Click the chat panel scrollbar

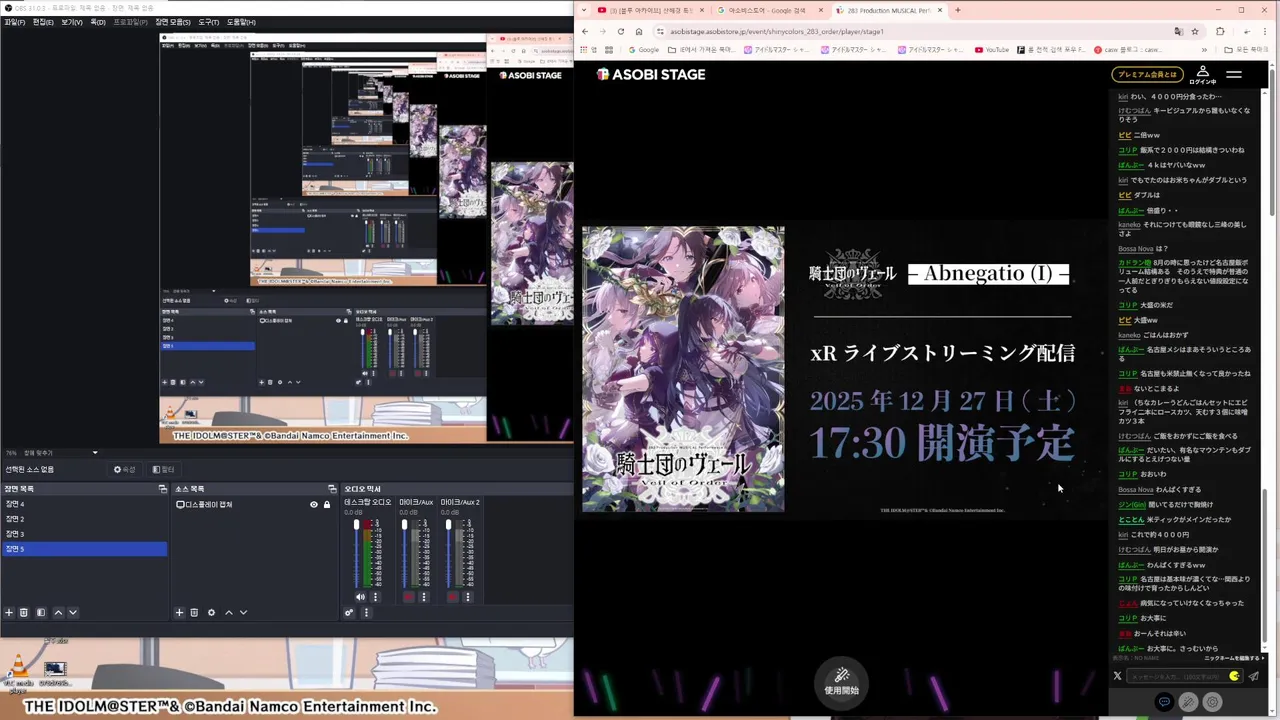tap(1264, 568)
